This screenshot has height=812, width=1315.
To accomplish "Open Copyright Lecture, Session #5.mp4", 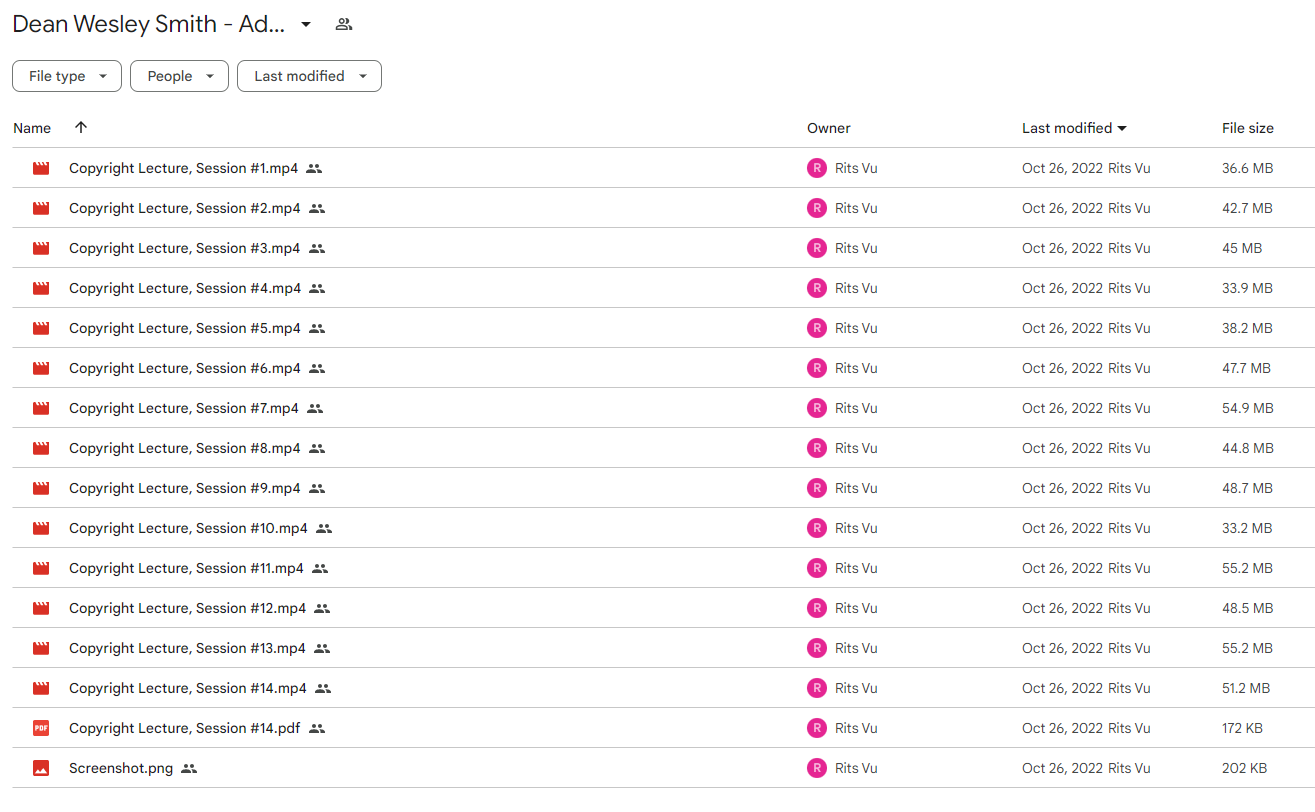I will 185,328.
